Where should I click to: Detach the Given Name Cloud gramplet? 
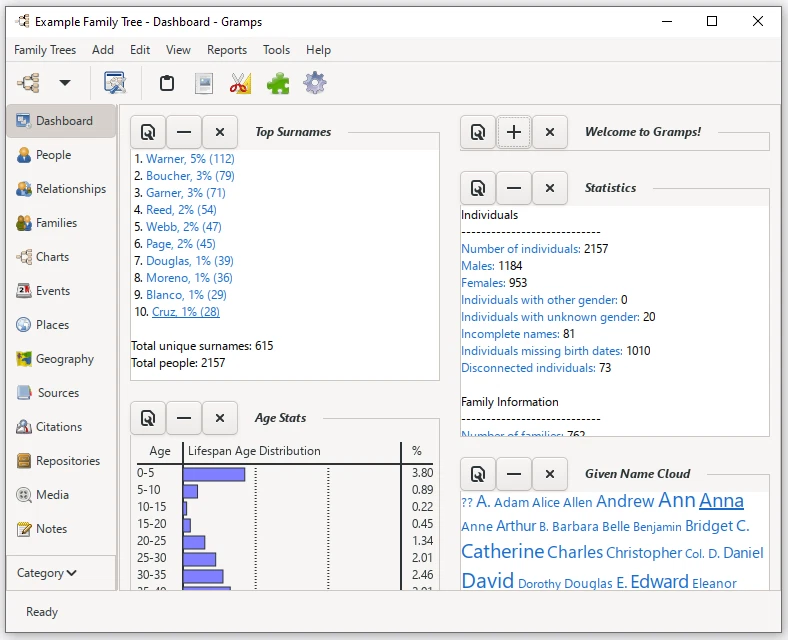pos(478,474)
